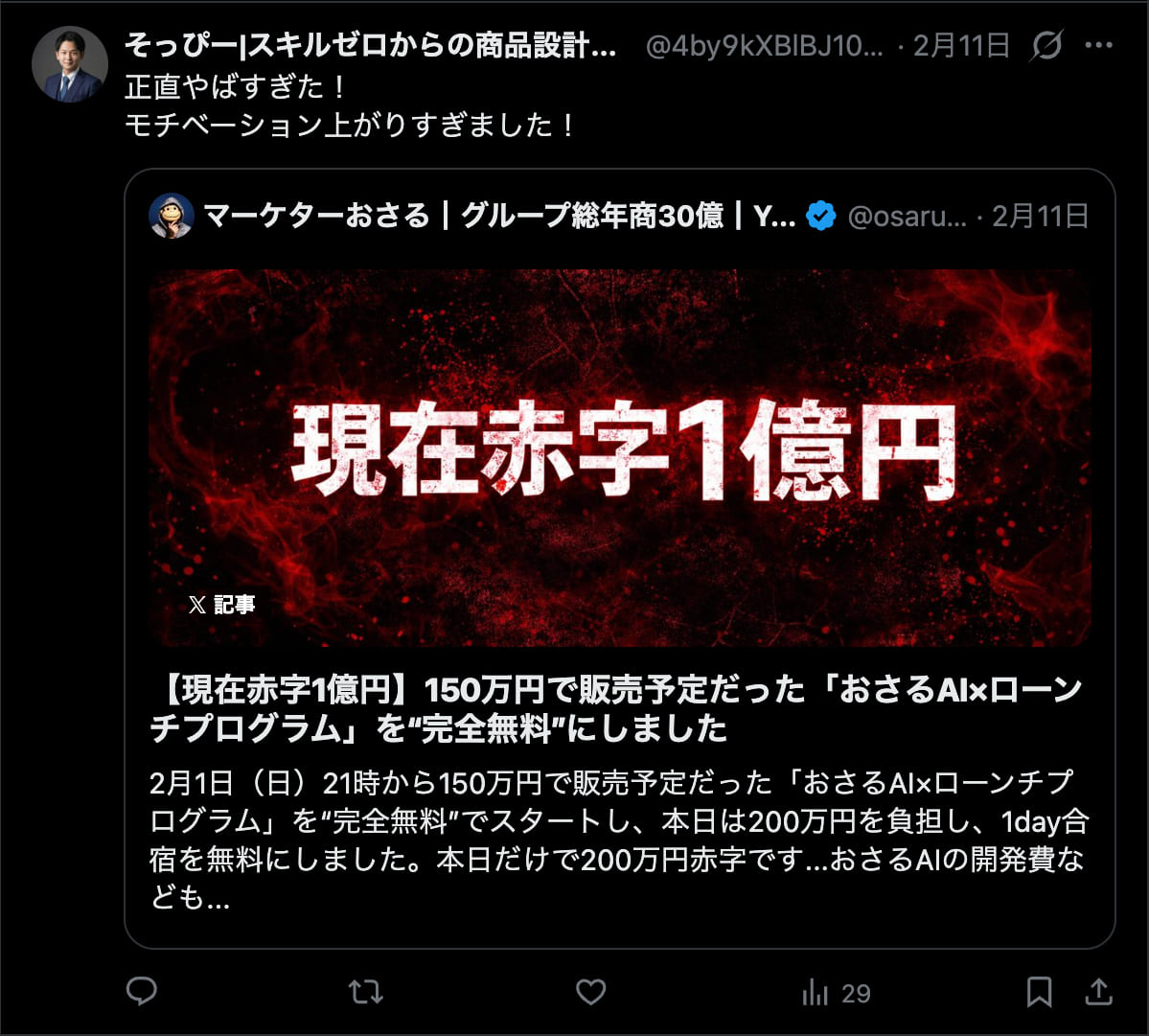Repost this tweet with retweet icon
This screenshot has height=1036, width=1149.
coord(365,992)
